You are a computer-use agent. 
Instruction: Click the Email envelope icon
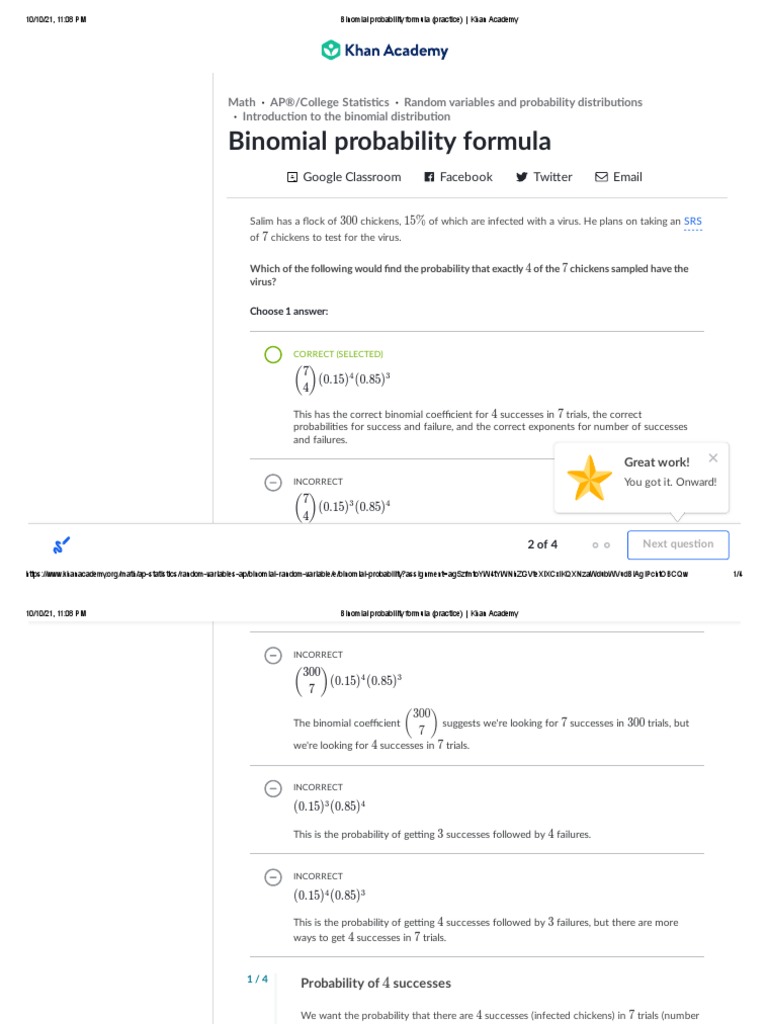[x=601, y=177]
